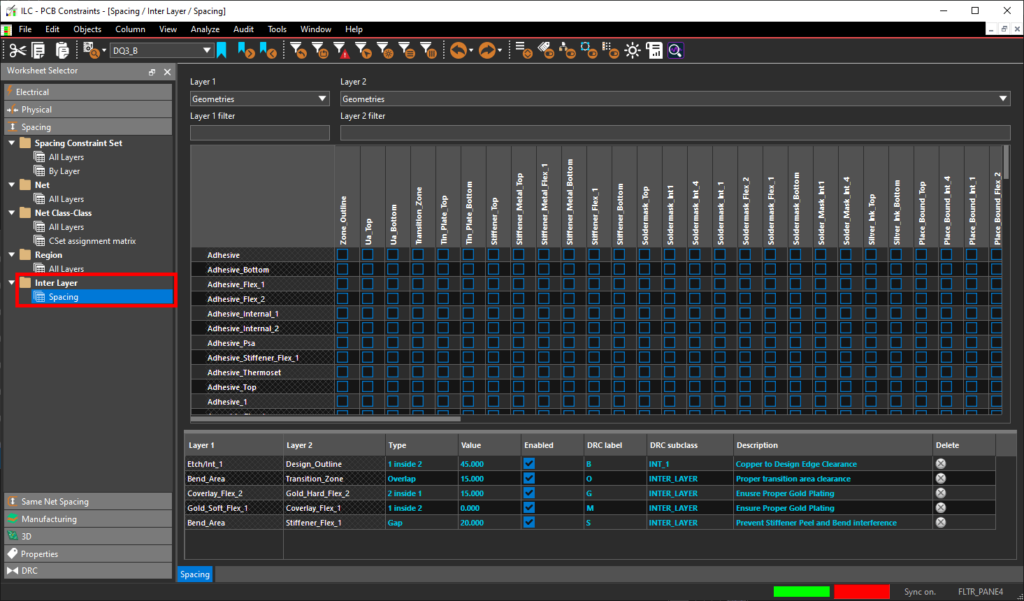This screenshot has height=601, width=1024.
Task: Collapse the Net Class-Class folder
Action: (x=12, y=213)
